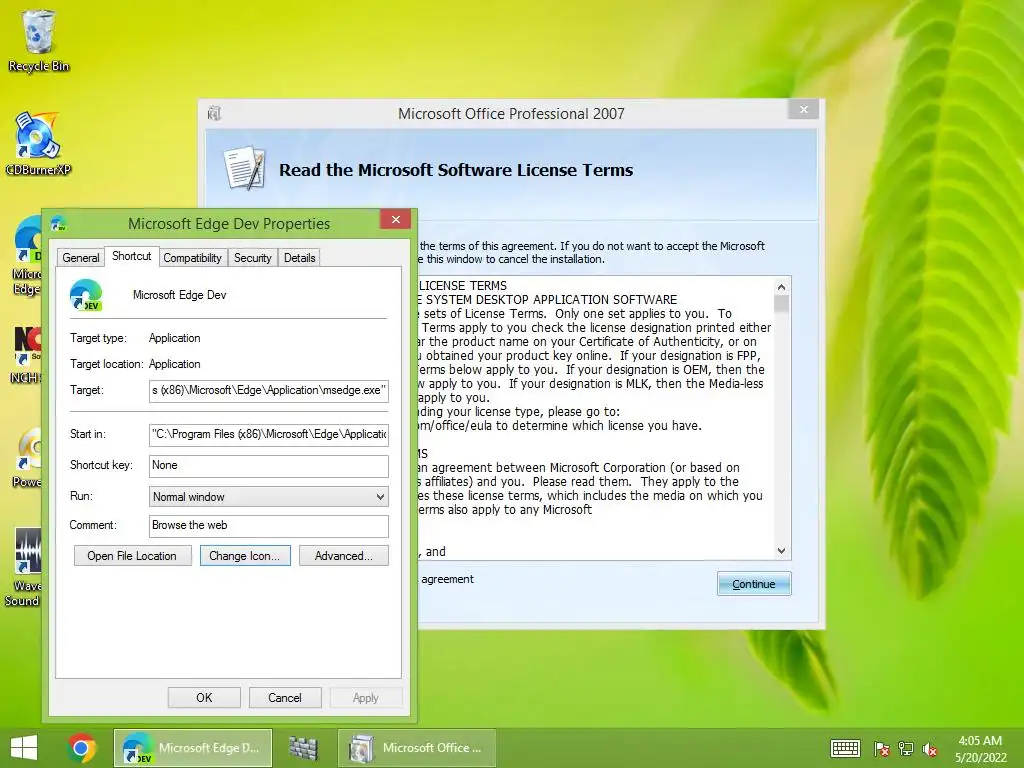This screenshot has height=768, width=1024.
Task: Click the muted volume icon in tray
Action: [930, 749]
